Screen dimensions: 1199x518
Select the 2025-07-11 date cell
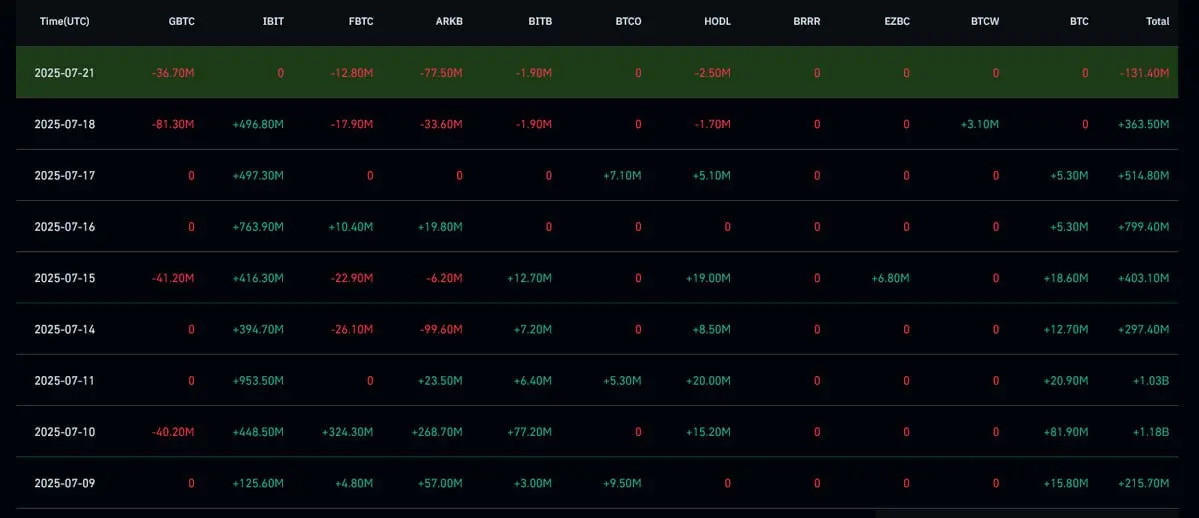point(65,380)
